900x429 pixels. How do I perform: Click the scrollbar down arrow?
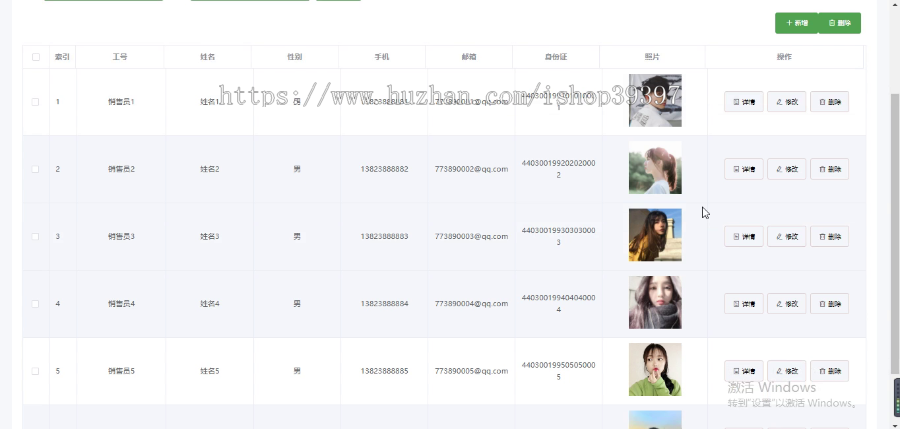point(895,424)
